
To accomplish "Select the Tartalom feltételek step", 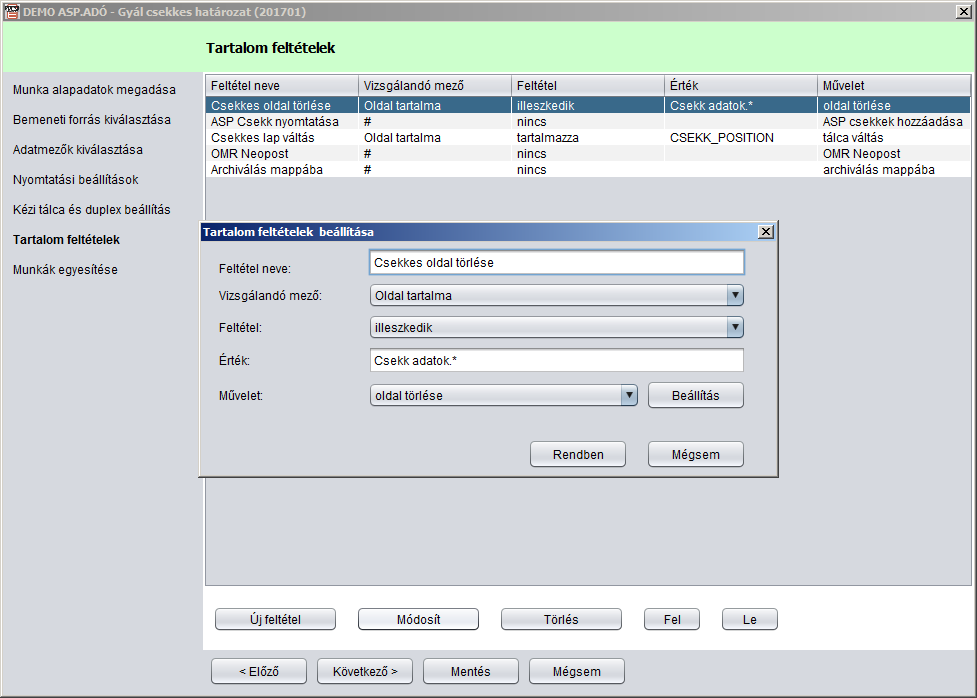I will [x=66, y=239].
